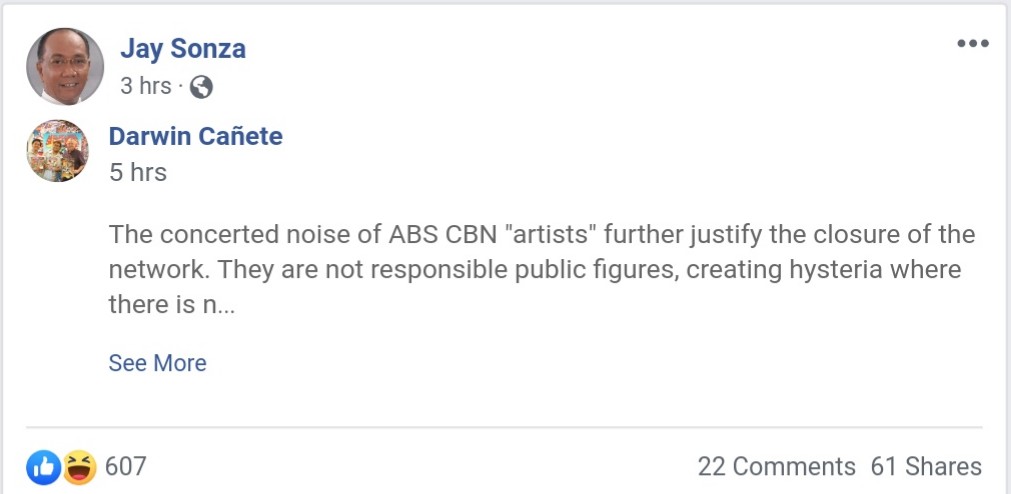Viewport: 1011px width, 494px height.
Task: Click the truncated "there is n..." text
Action: (171, 305)
